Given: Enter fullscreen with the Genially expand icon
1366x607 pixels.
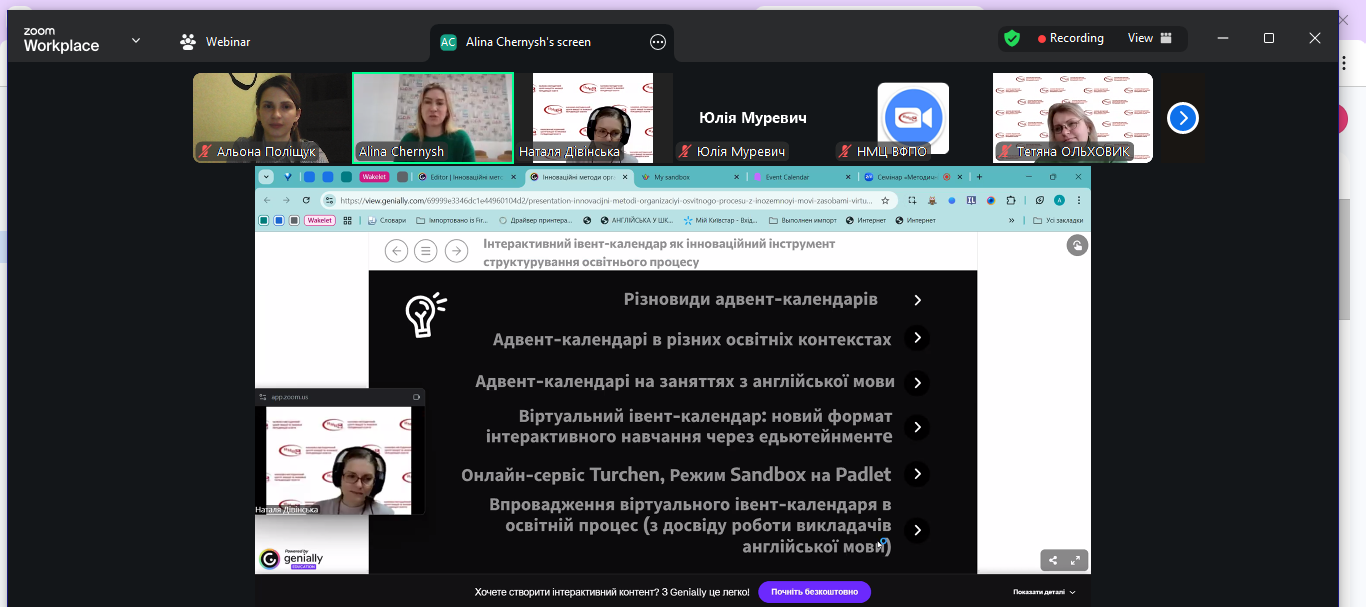Looking at the screenshot, I should pos(1076,560).
